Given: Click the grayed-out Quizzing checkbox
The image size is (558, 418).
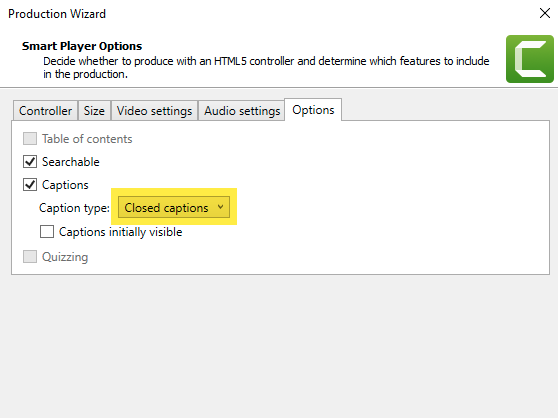Looking at the screenshot, I should point(30,256).
